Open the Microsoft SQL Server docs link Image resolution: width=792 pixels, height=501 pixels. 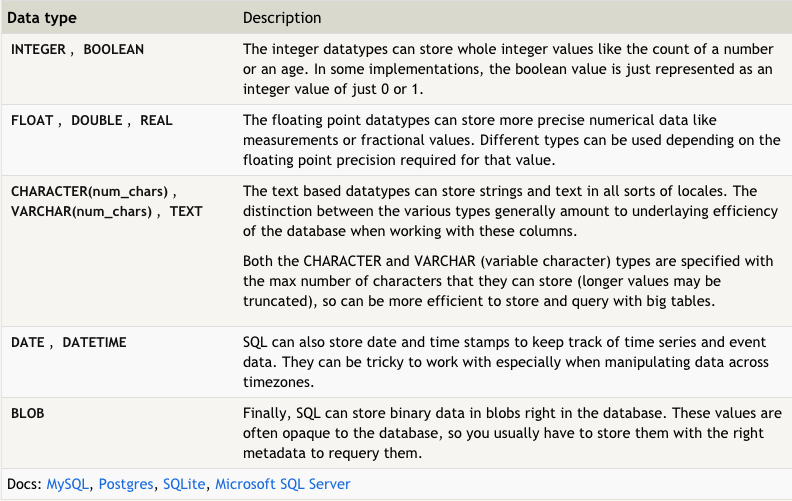[283, 484]
